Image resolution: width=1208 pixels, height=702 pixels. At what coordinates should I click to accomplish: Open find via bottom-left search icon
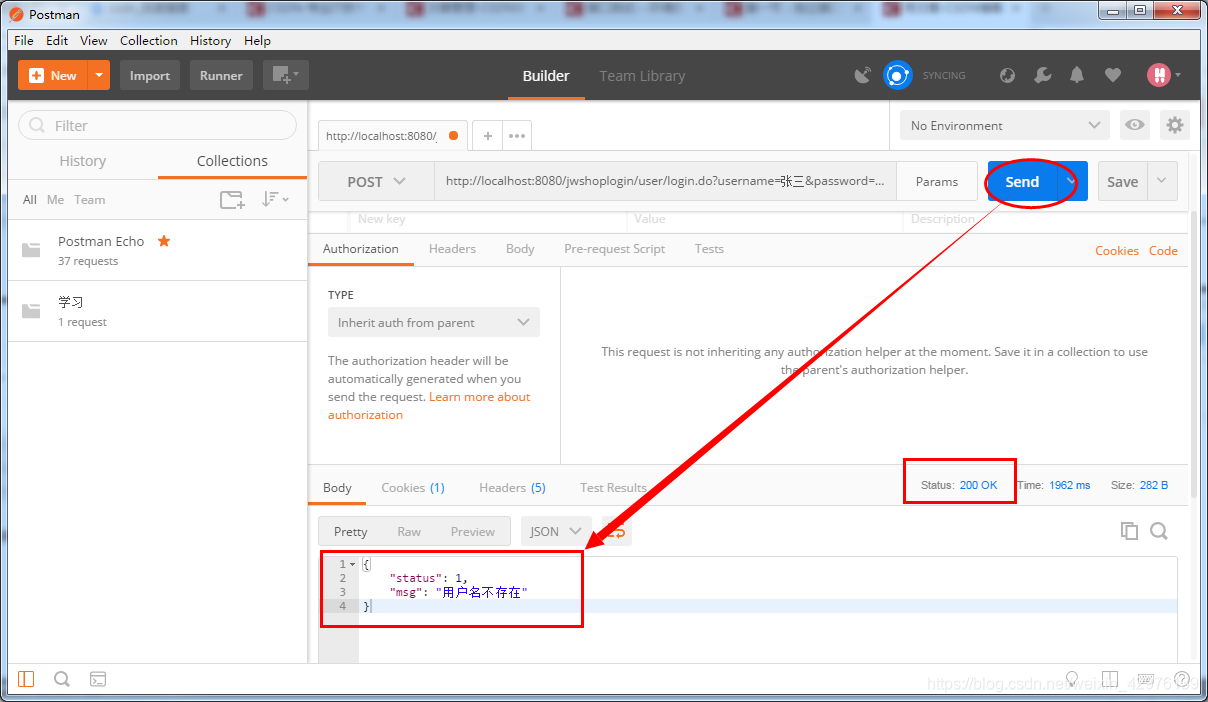point(62,679)
